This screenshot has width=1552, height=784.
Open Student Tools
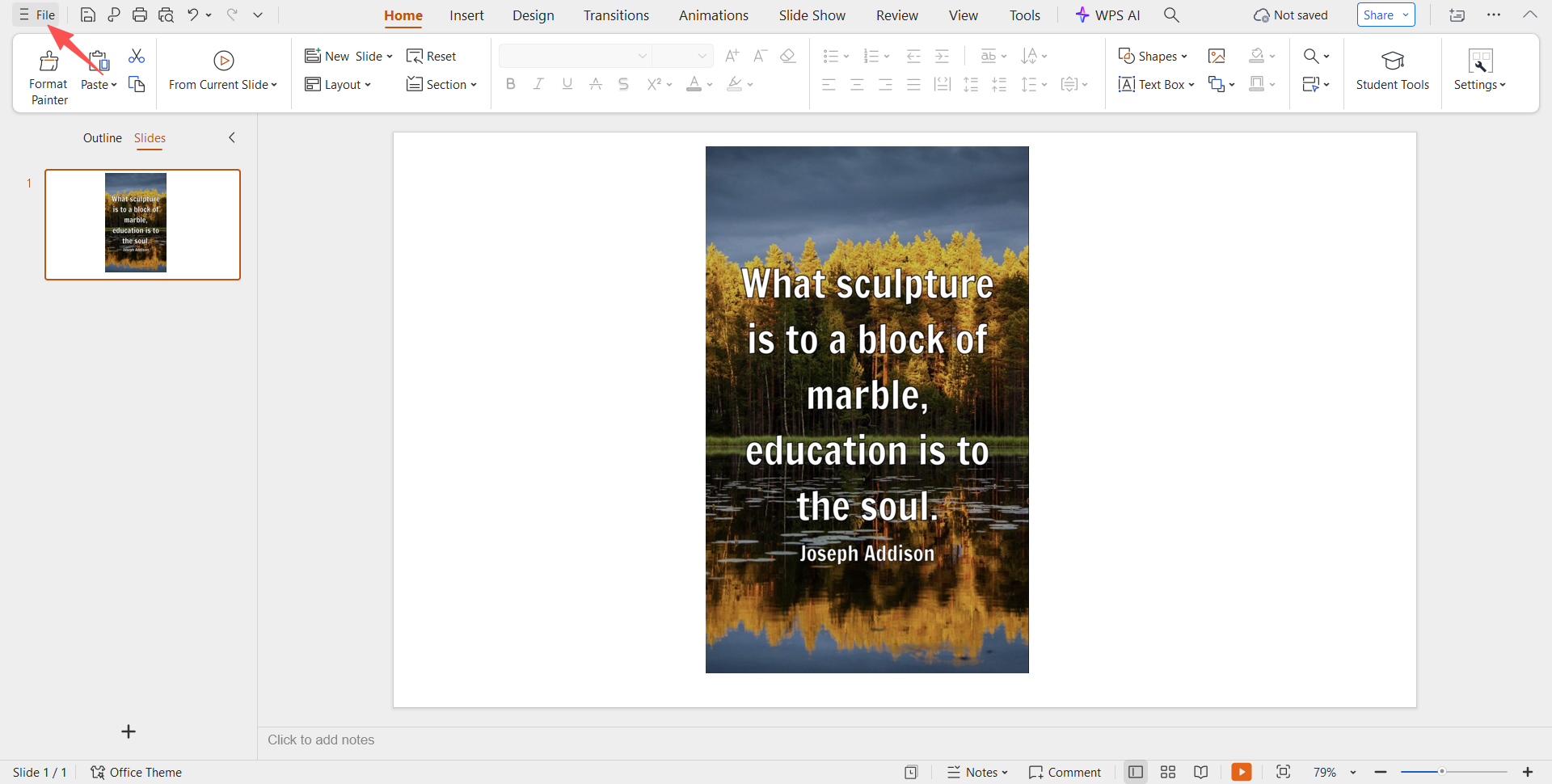(1392, 71)
